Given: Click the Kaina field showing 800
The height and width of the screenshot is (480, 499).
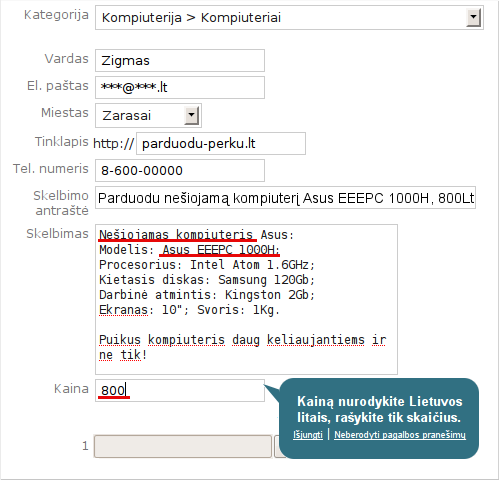Looking at the screenshot, I should click(180, 390).
